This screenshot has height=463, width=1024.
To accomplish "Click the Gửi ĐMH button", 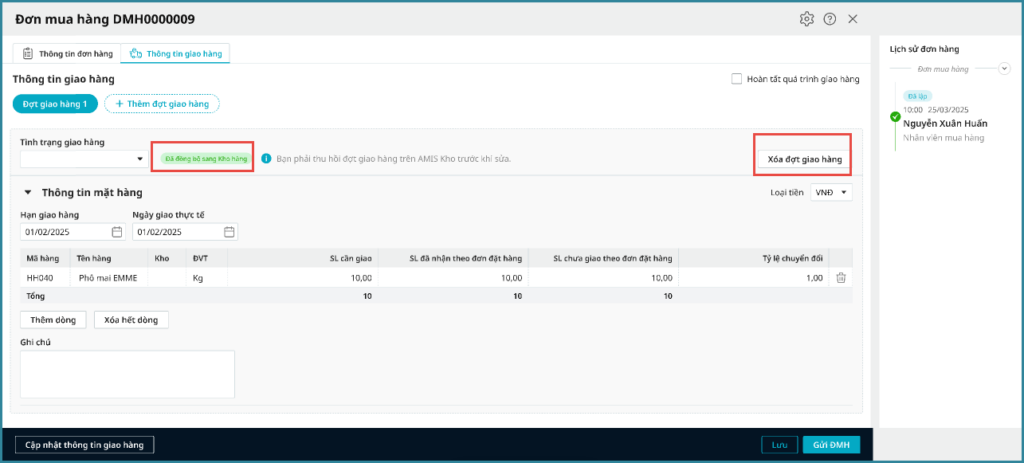I will click(831, 445).
